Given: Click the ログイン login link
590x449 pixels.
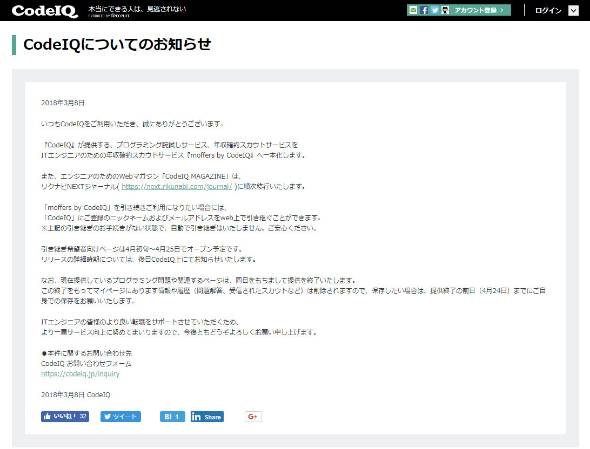Looking at the screenshot, I should point(548,11).
